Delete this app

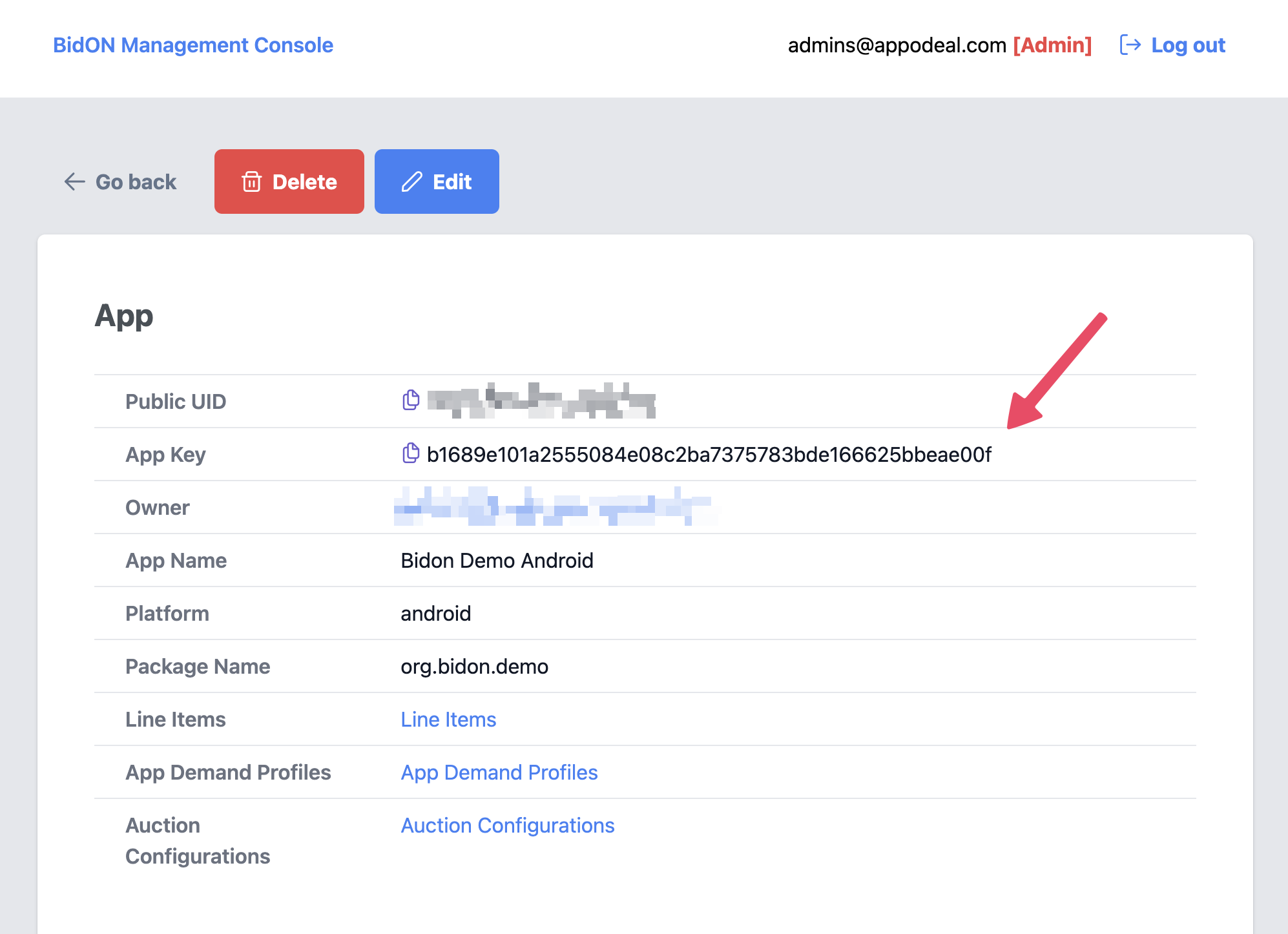pos(289,182)
